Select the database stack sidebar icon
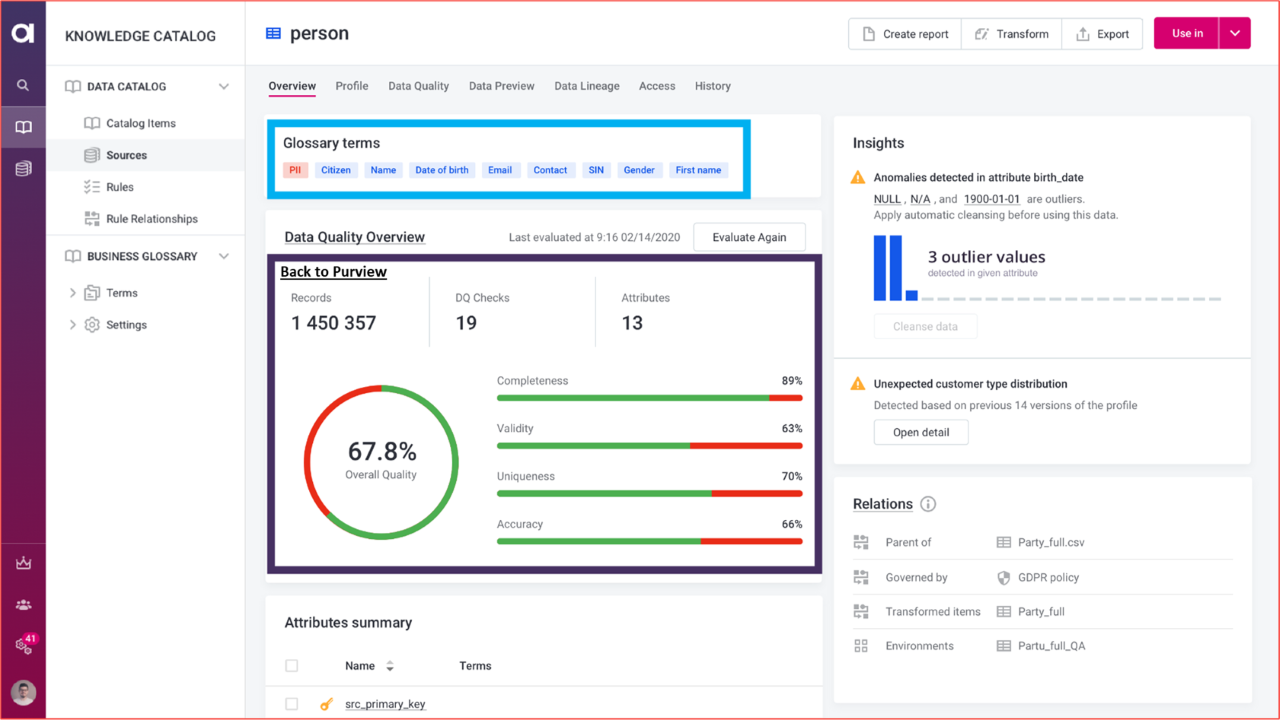 (23, 169)
